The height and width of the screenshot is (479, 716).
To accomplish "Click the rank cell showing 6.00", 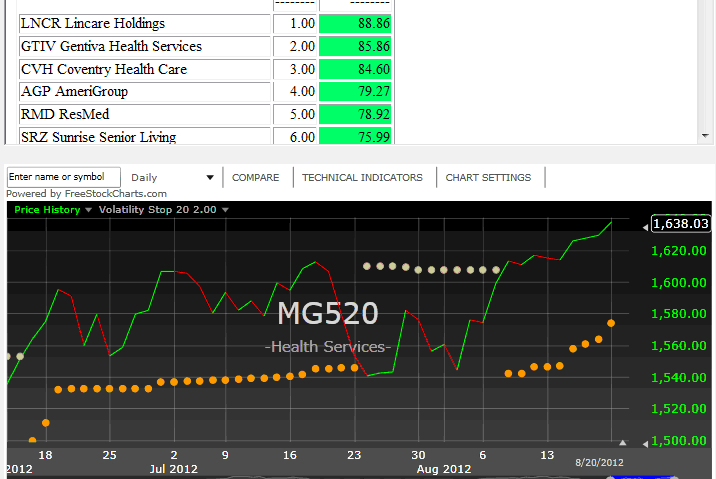I will click(x=295, y=136).
